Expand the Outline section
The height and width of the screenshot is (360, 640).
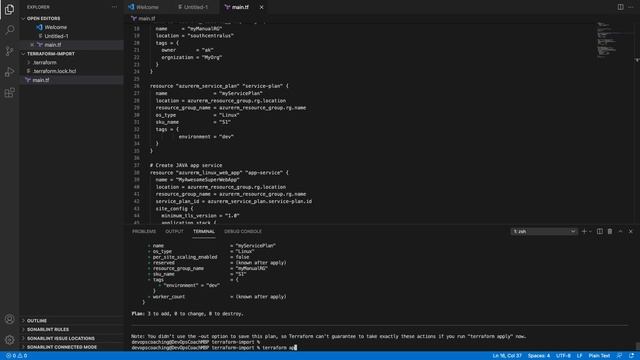pyautogui.click(x=37, y=321)
